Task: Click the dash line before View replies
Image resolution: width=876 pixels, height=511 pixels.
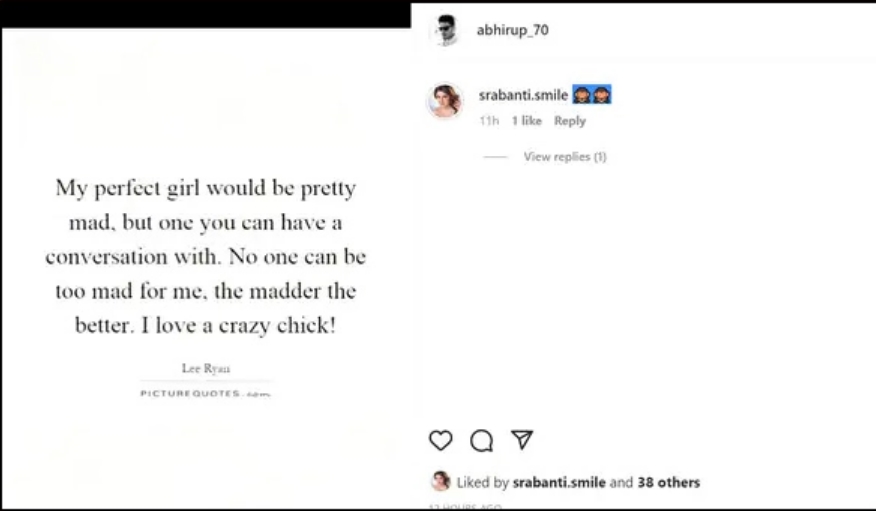Action: pyautogui.click(x=496, y=157)
